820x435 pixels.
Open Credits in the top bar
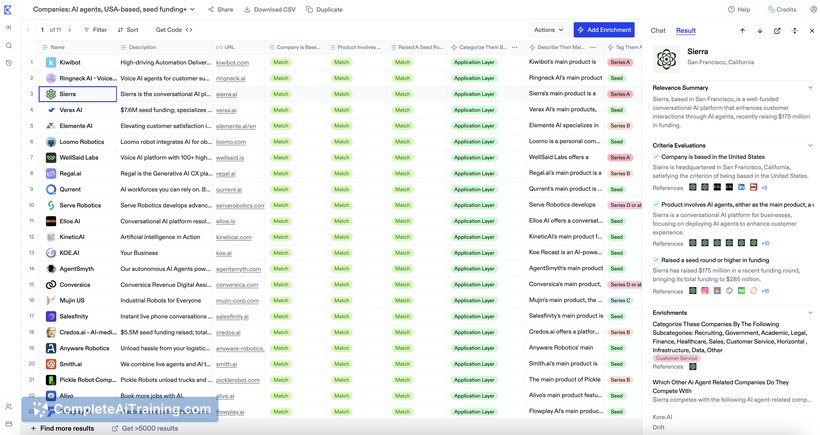pyautogui.click(x=782, y=9)
